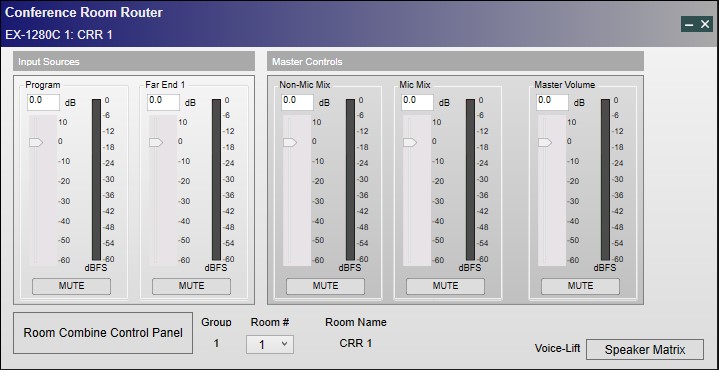Mute the Master Volume
This screenshot has height=370, width=719.
580,286
